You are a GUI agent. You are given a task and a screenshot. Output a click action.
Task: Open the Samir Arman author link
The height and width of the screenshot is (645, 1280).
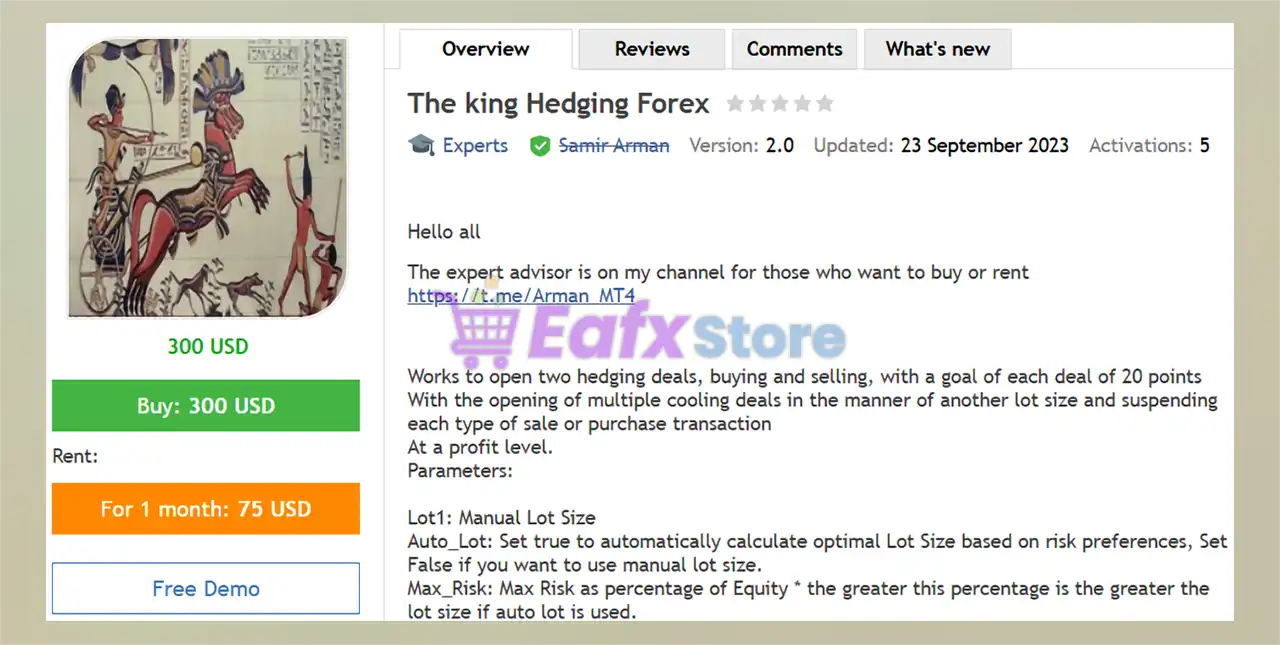click(614, 145)
